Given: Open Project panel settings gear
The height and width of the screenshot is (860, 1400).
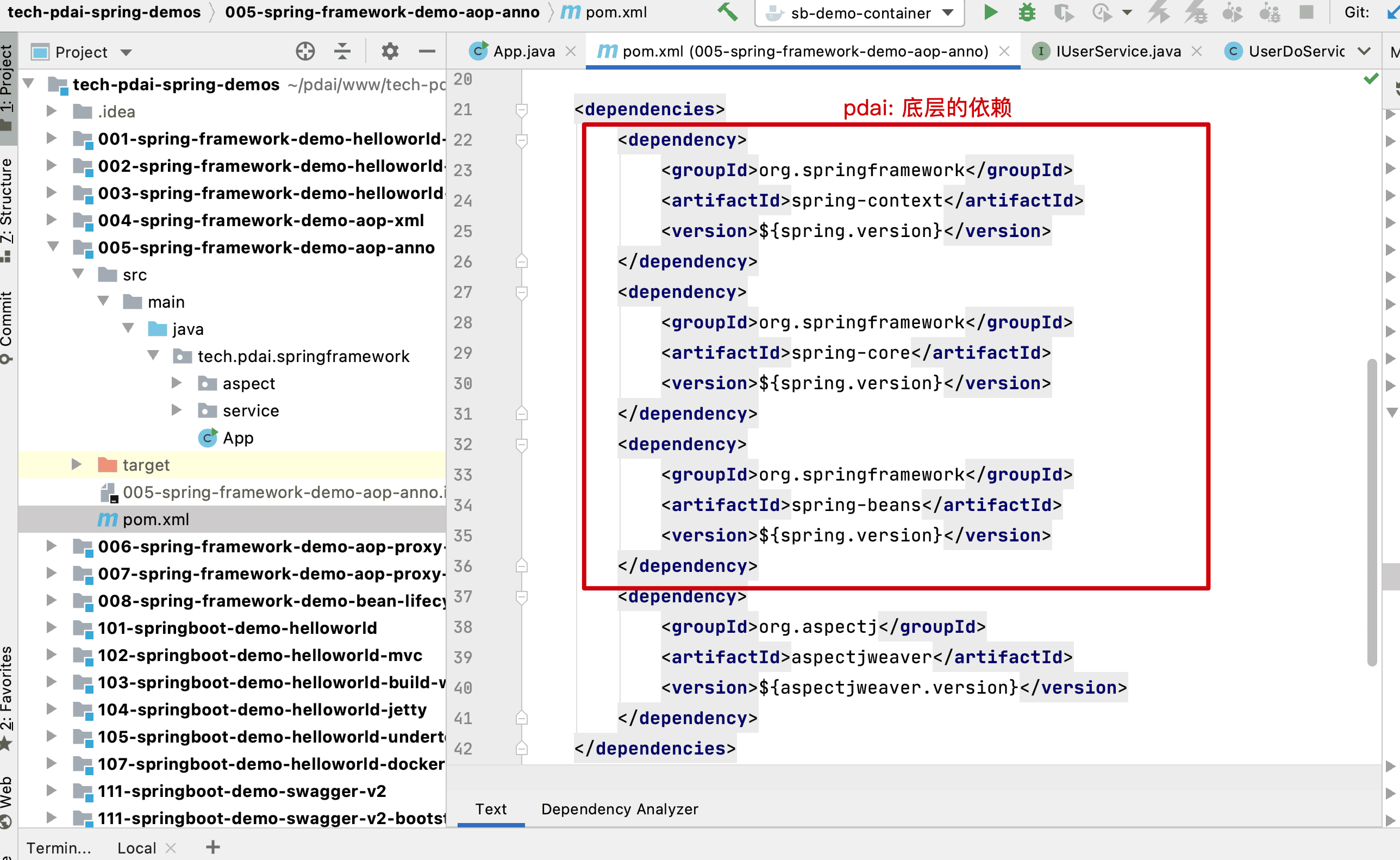Looking at the screenshot, I should (390, 52).
